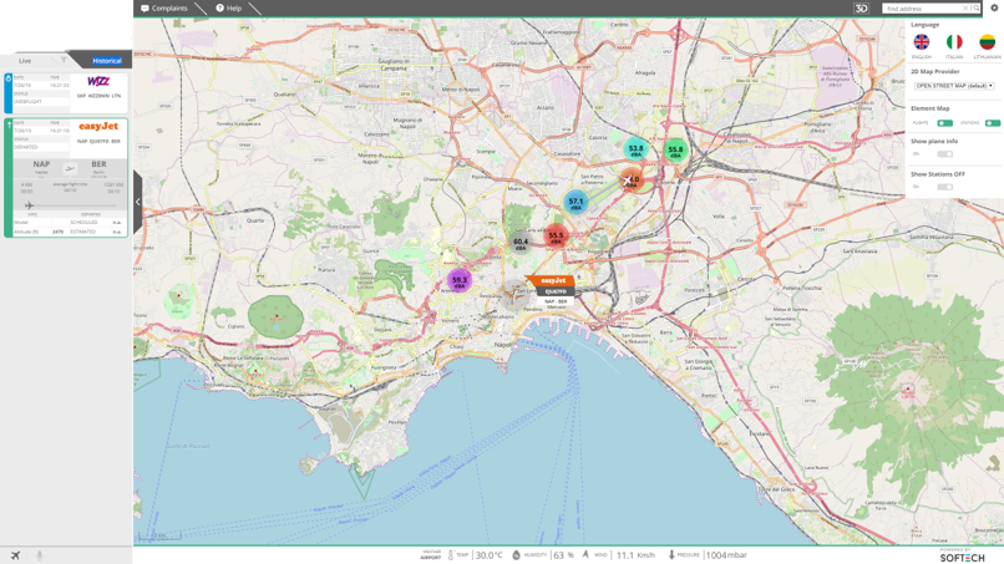The width and height of the screenshot is (1004, 564).
Task: Open the 2D Map Provider dropdown
Action: click(x=954, y=86)
